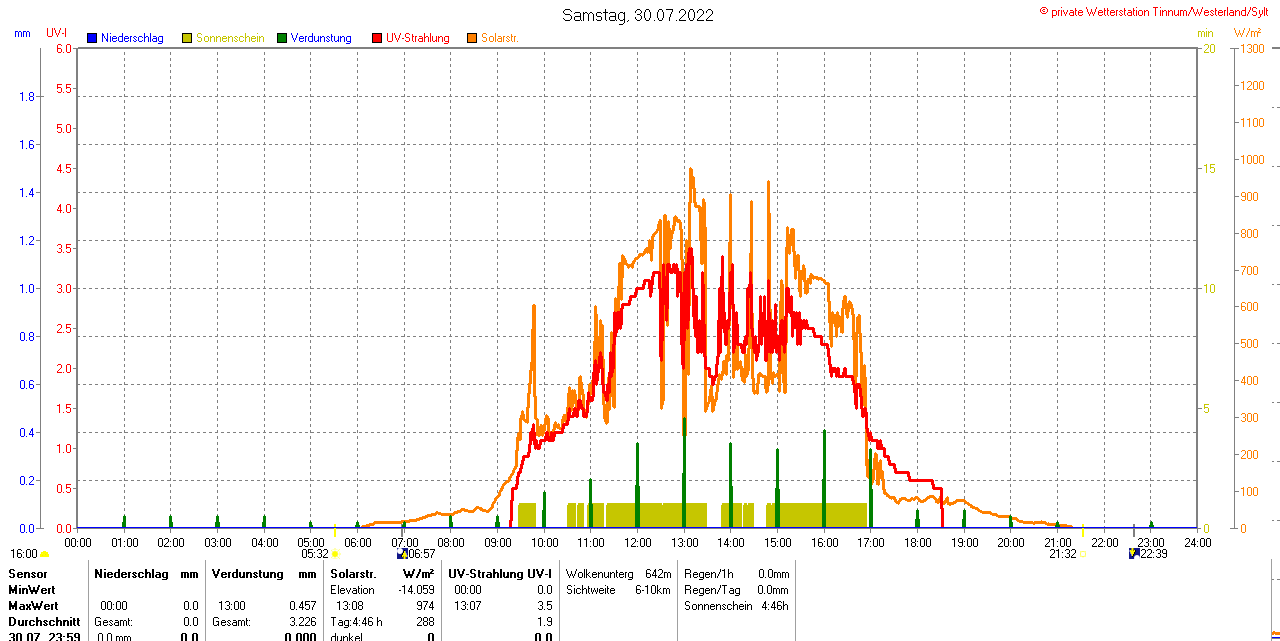The image size is (1280, 641).
Task: Click the yellow Sonnenschein legend swatch
Action: pyautogui.click(x=187, y=38)
